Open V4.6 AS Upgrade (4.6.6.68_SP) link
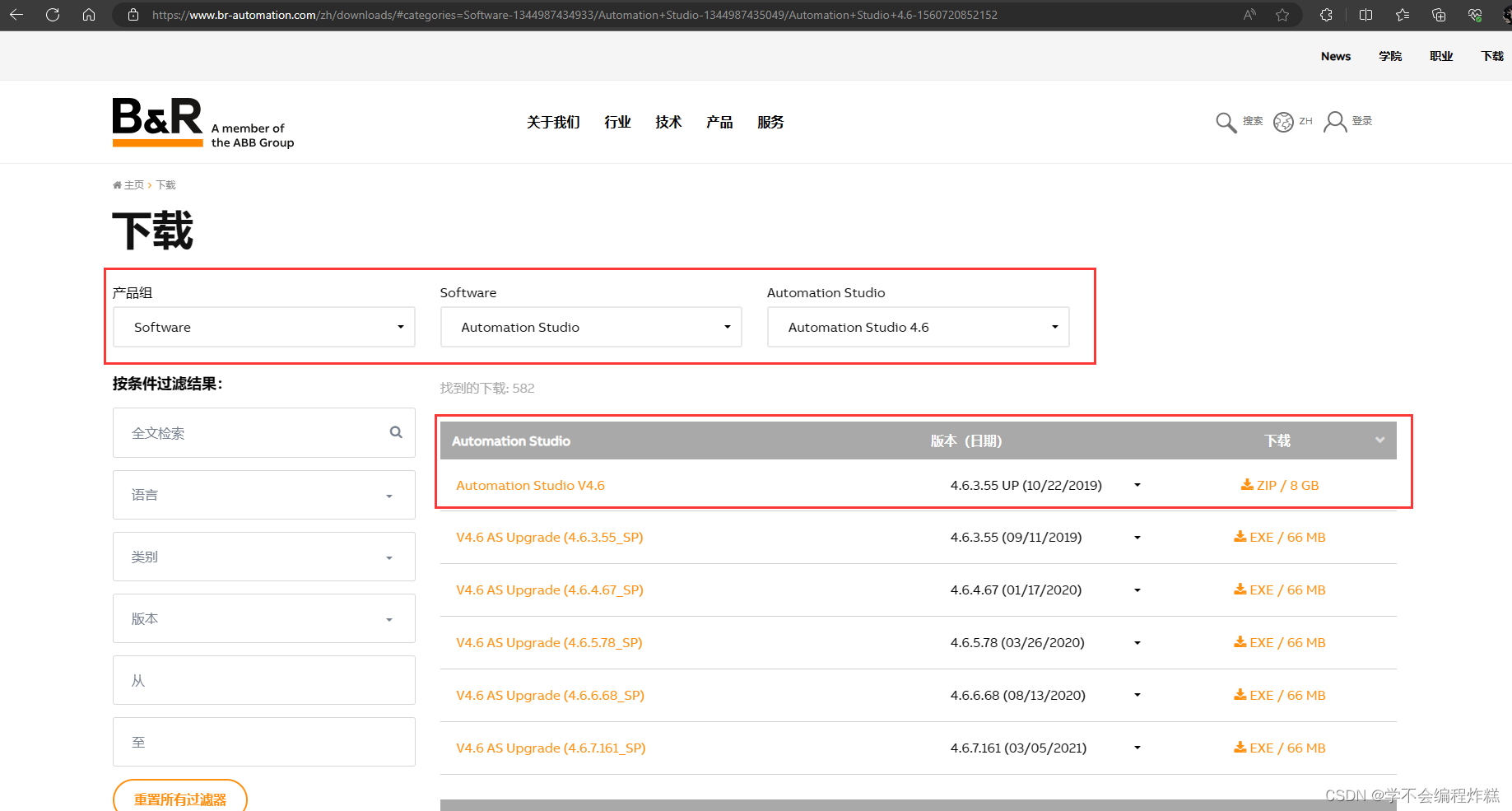This screenshot has height=811, width=1512. click(551, 696)
